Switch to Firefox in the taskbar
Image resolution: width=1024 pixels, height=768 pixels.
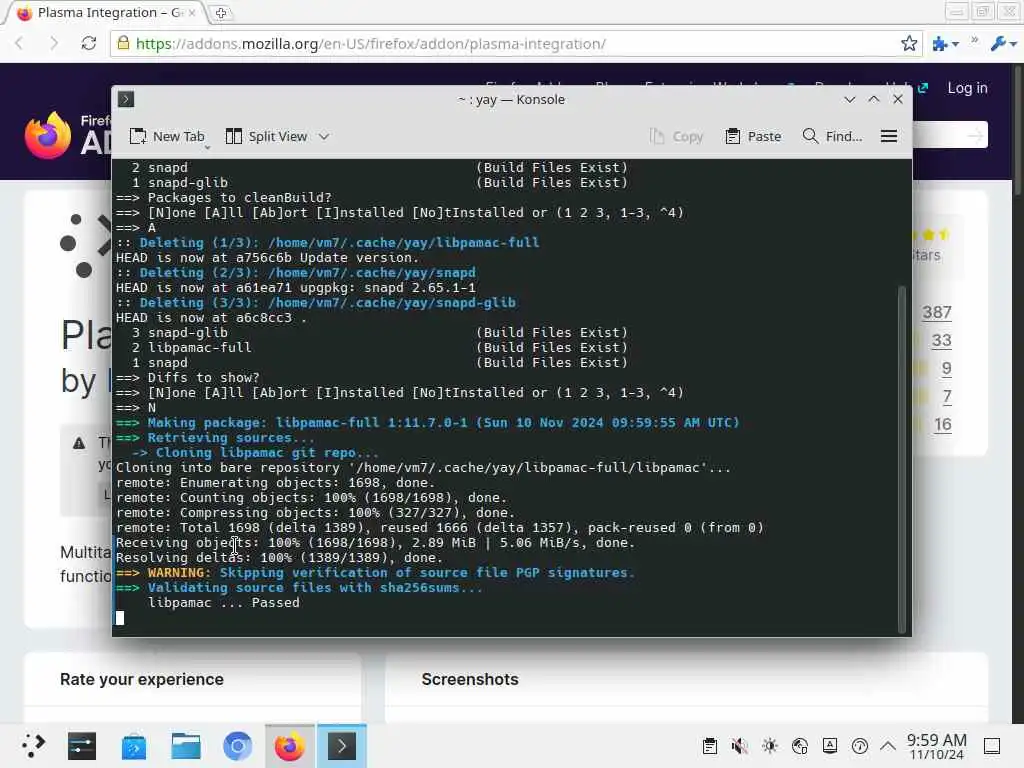289,746
